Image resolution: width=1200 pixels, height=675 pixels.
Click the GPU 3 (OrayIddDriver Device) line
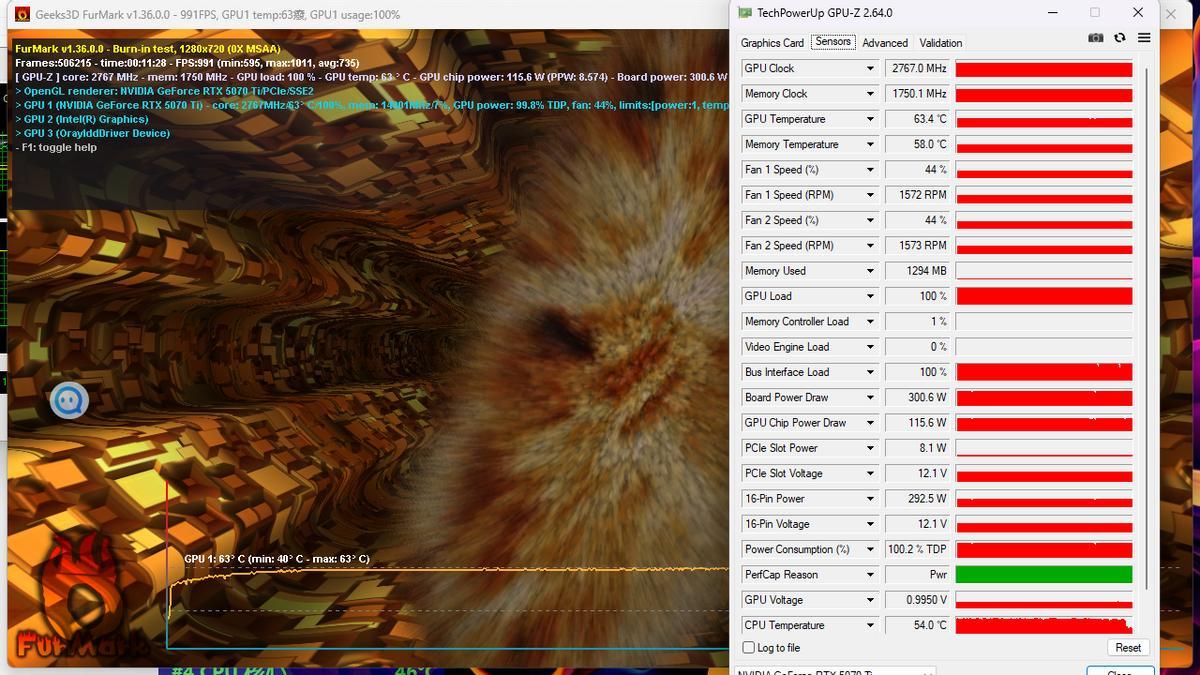(x=92, y=133)
